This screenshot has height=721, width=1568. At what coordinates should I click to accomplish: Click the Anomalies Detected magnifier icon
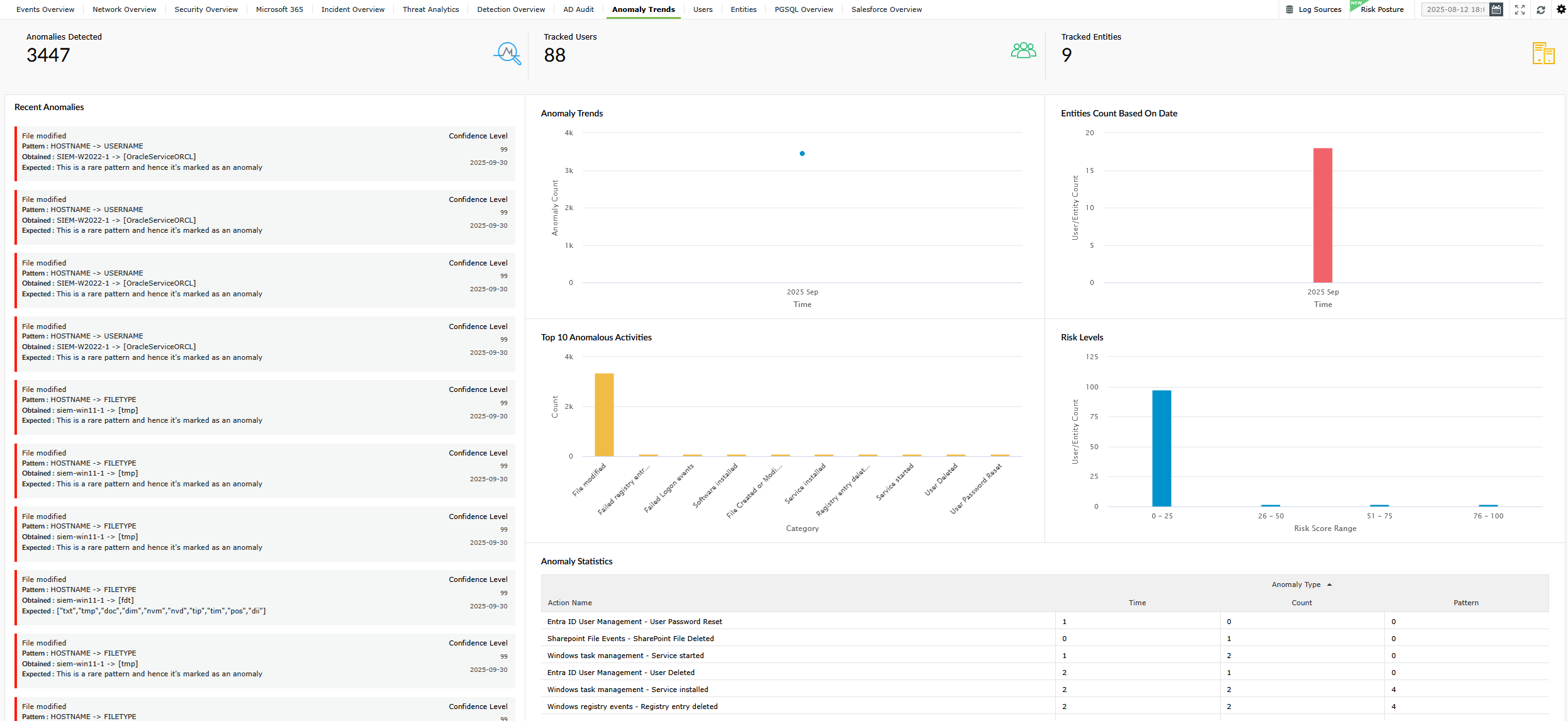pos(507,54)
